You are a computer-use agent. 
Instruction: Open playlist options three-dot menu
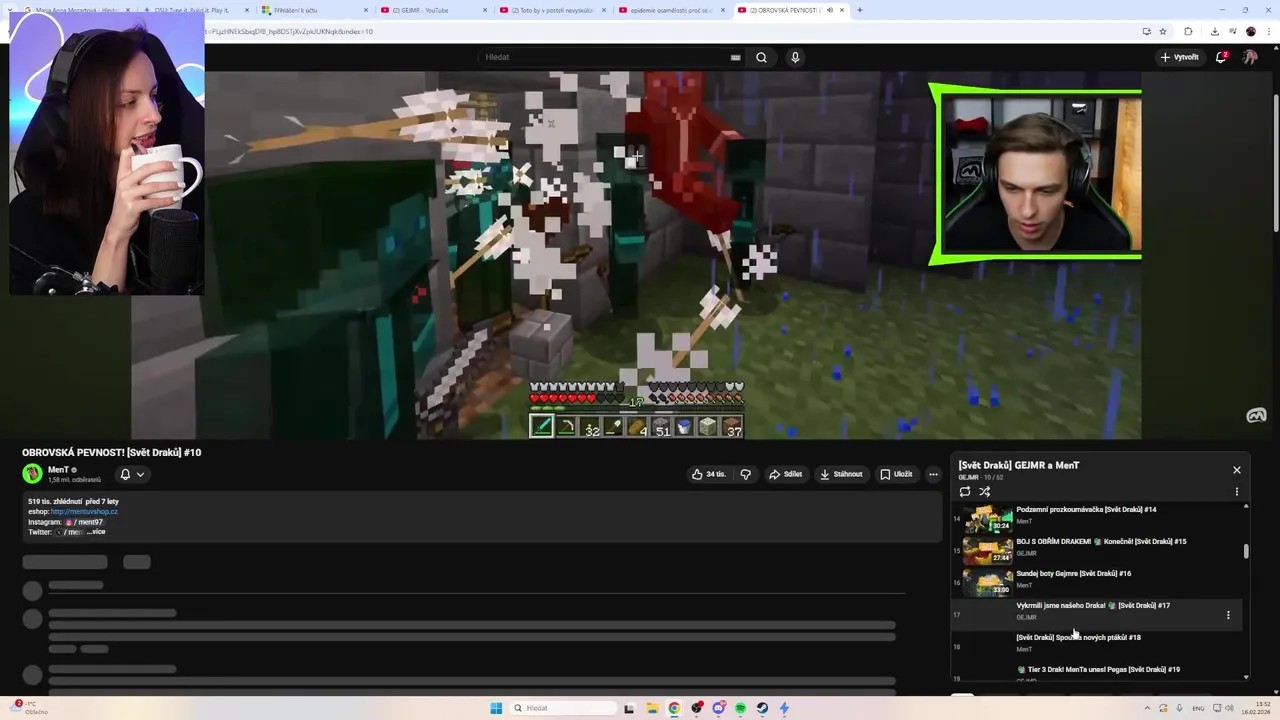click(x=1236, y=492)
